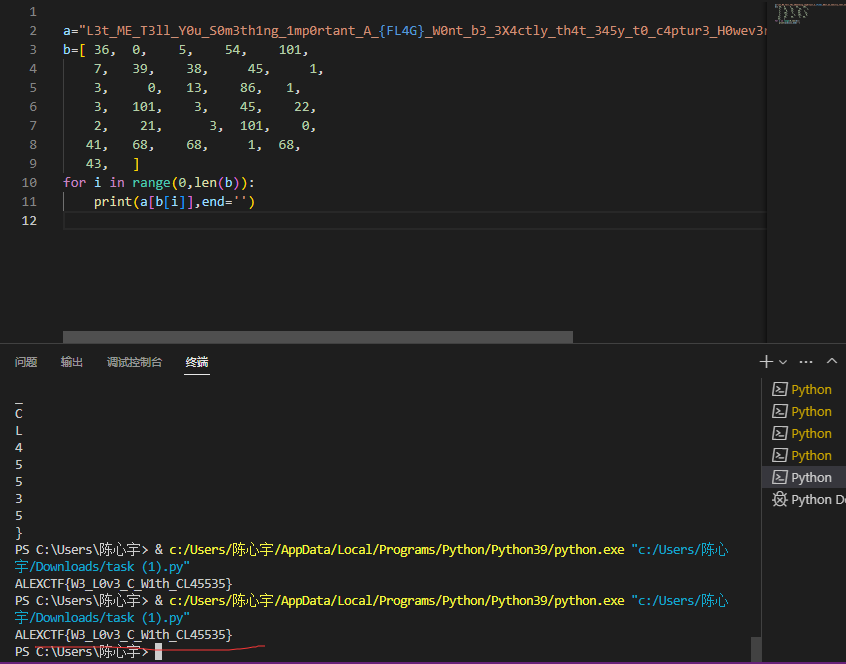Open the terminal launch profile dropdown arrow
This screenshot has height=664, width=846.
[783, 362]
